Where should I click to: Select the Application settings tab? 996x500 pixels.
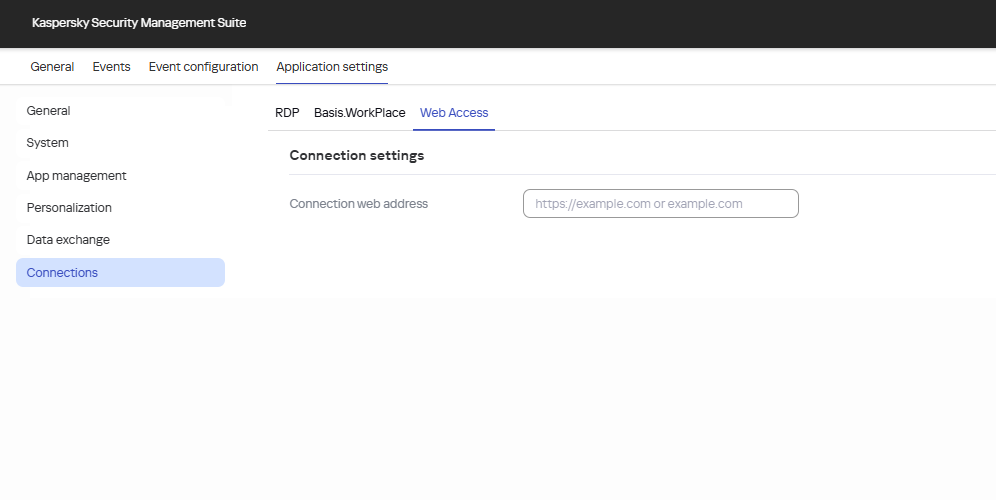point(332,67)
